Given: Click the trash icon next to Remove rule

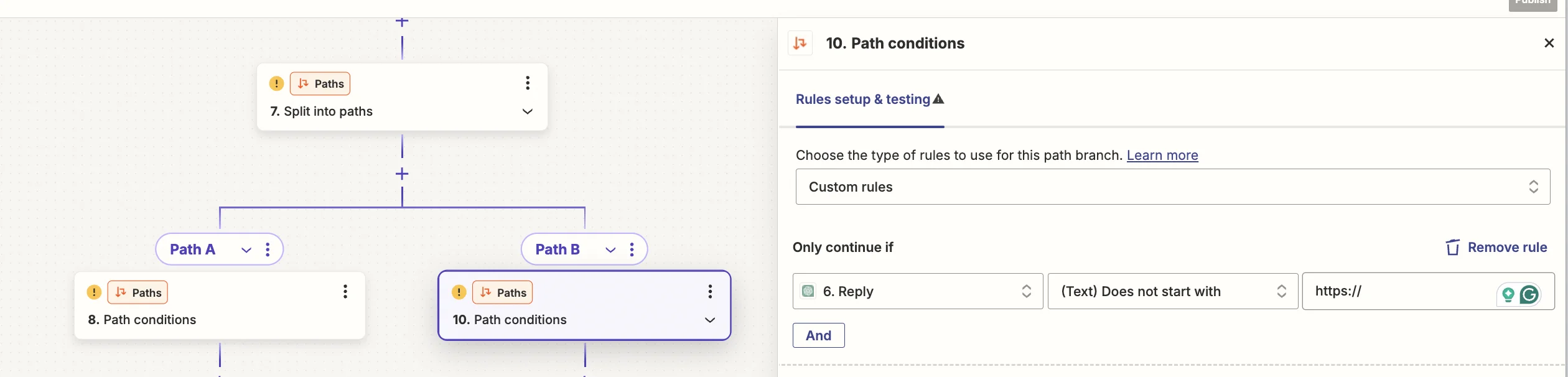Looking at the screenshot, I should point(1452,248).
